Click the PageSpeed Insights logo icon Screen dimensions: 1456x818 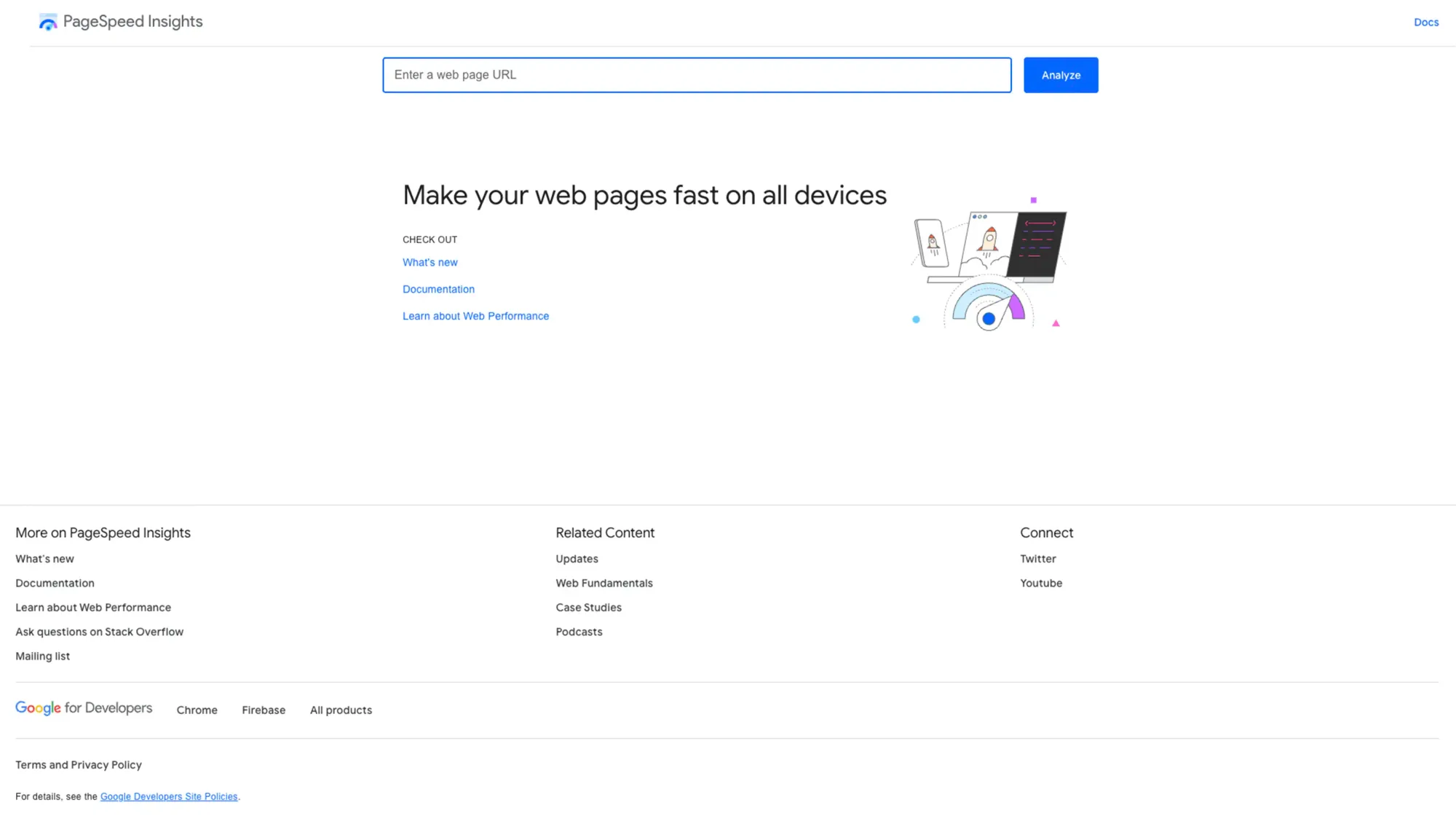pyautogui.click(x=48, y=22)
